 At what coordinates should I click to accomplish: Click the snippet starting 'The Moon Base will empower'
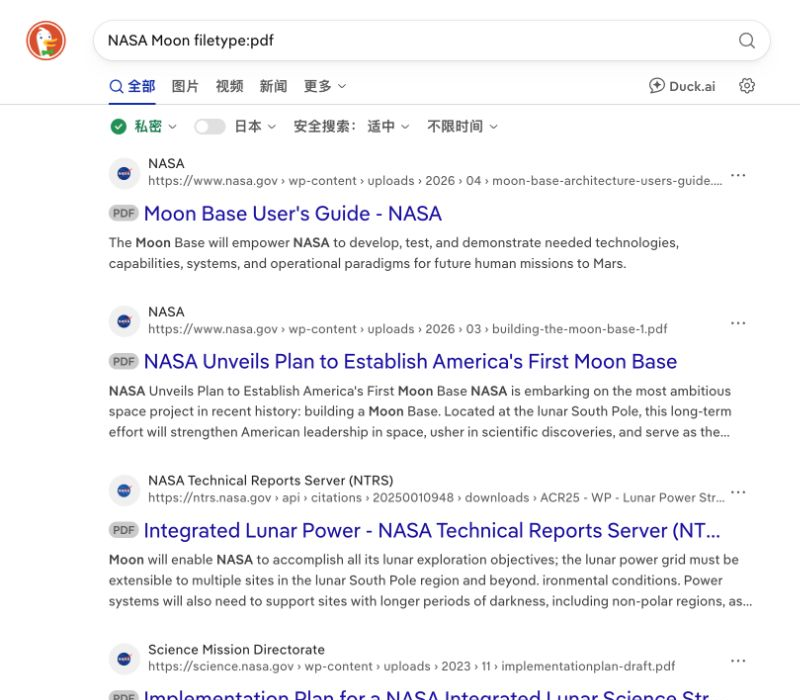coord(394,253)
